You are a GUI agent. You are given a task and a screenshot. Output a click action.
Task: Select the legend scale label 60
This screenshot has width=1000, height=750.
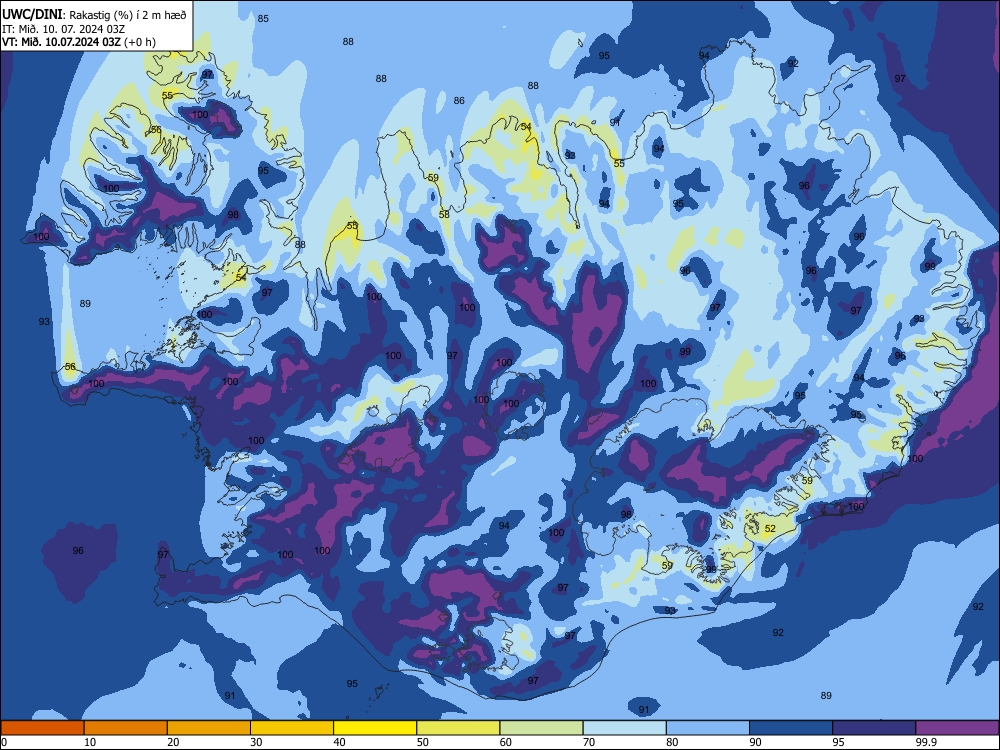pyautogui.click(x=506, y=742)
